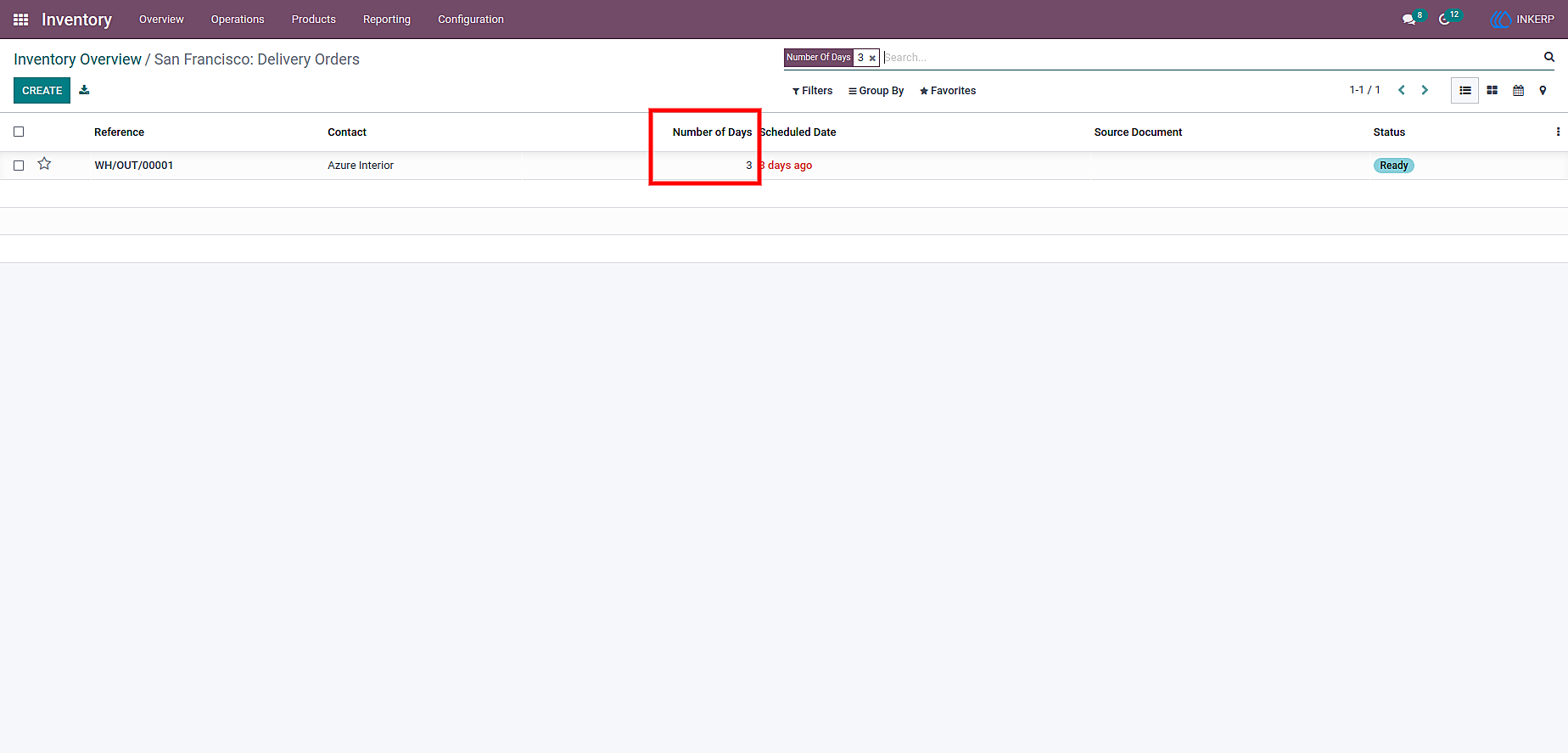This screenshot has width=1568, height=753.
Task: Sort by Contact column header
Action: coord(347,132)
